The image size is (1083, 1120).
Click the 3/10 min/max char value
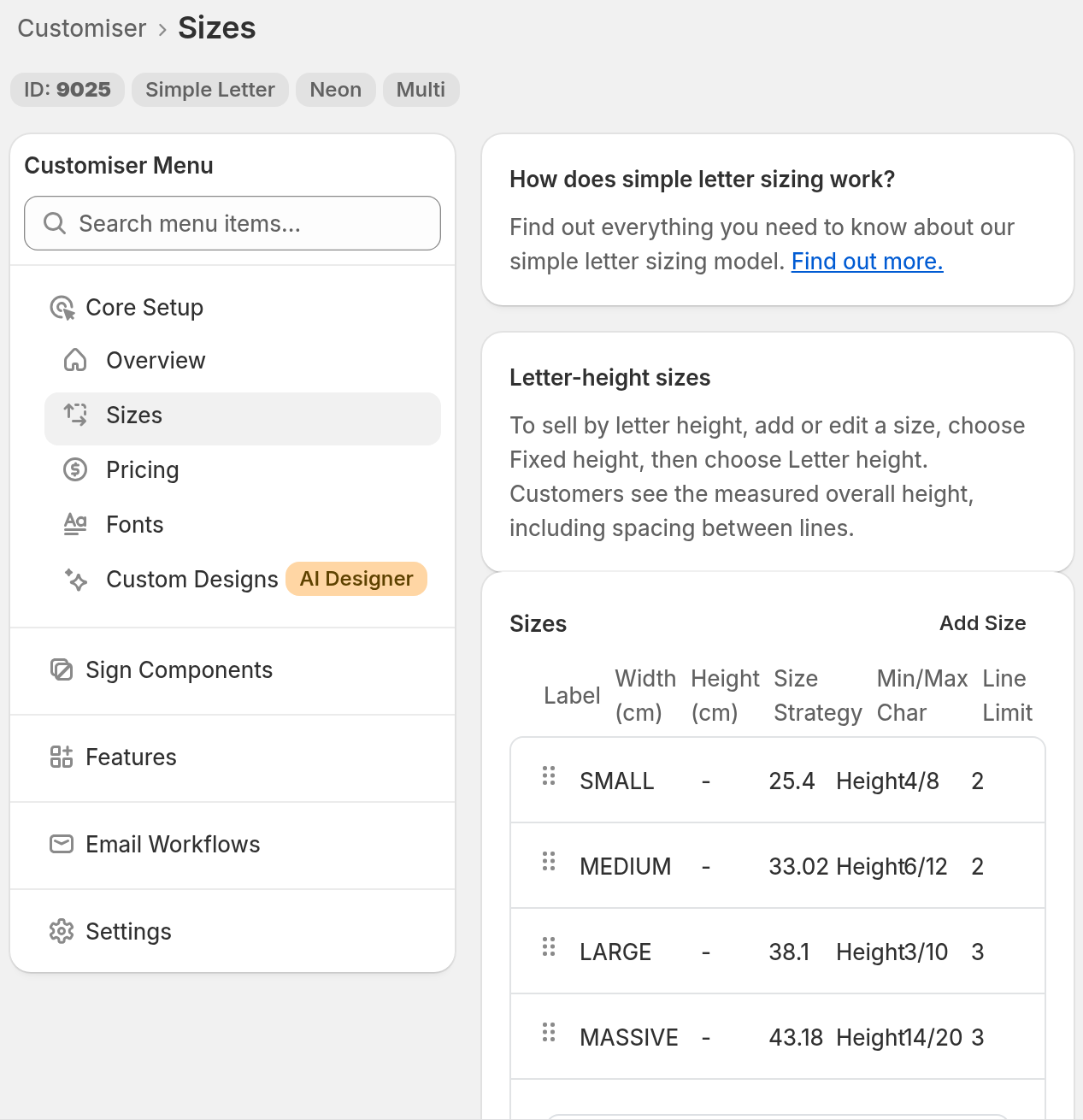pos(927,952)
